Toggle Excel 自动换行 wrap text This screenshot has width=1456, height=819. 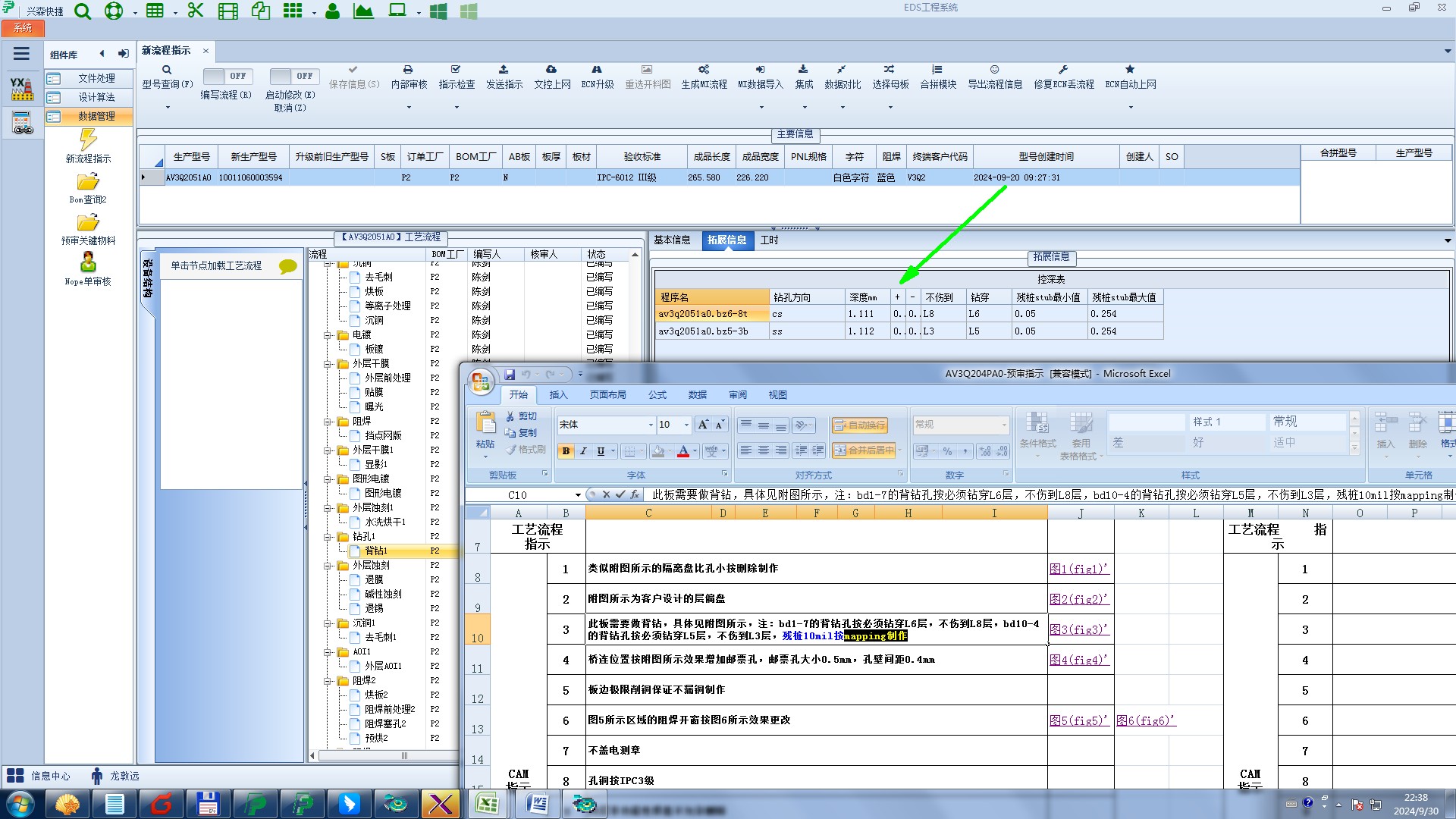[x=860, y=425]
